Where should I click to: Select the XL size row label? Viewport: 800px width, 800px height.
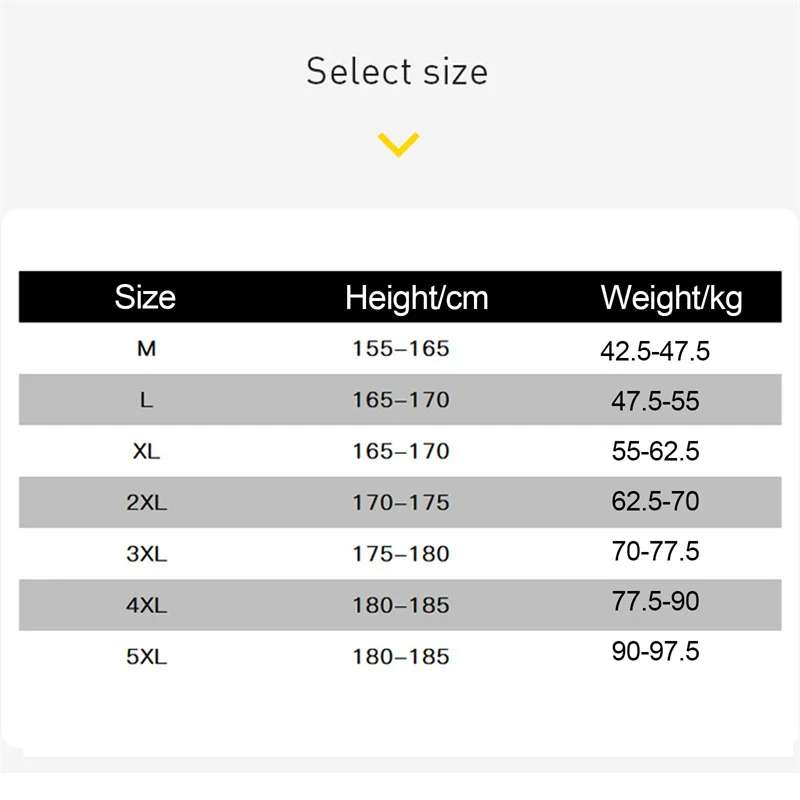point(146,451)
